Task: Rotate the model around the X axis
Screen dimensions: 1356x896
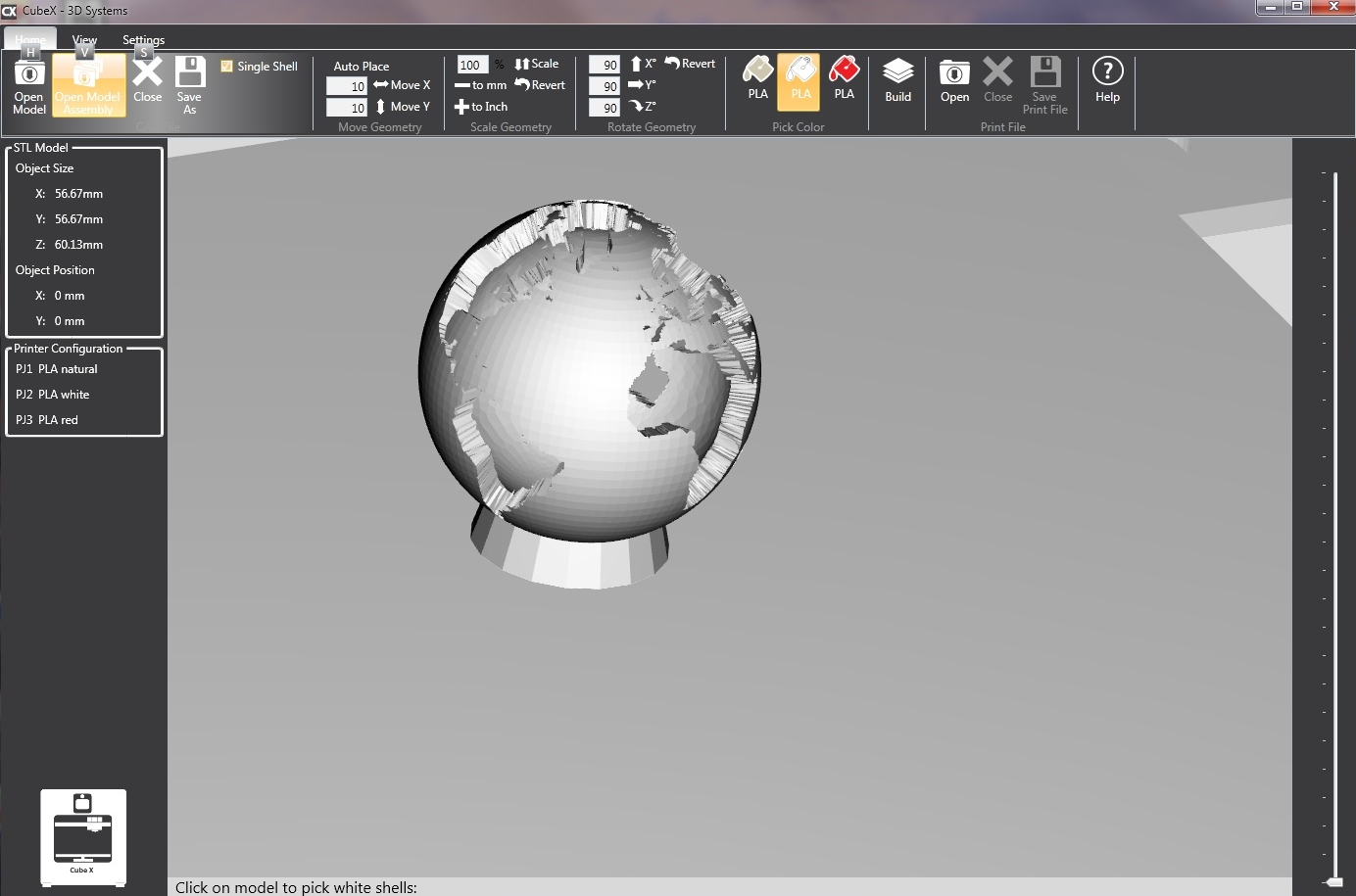Action: click(x=643, y=64)
